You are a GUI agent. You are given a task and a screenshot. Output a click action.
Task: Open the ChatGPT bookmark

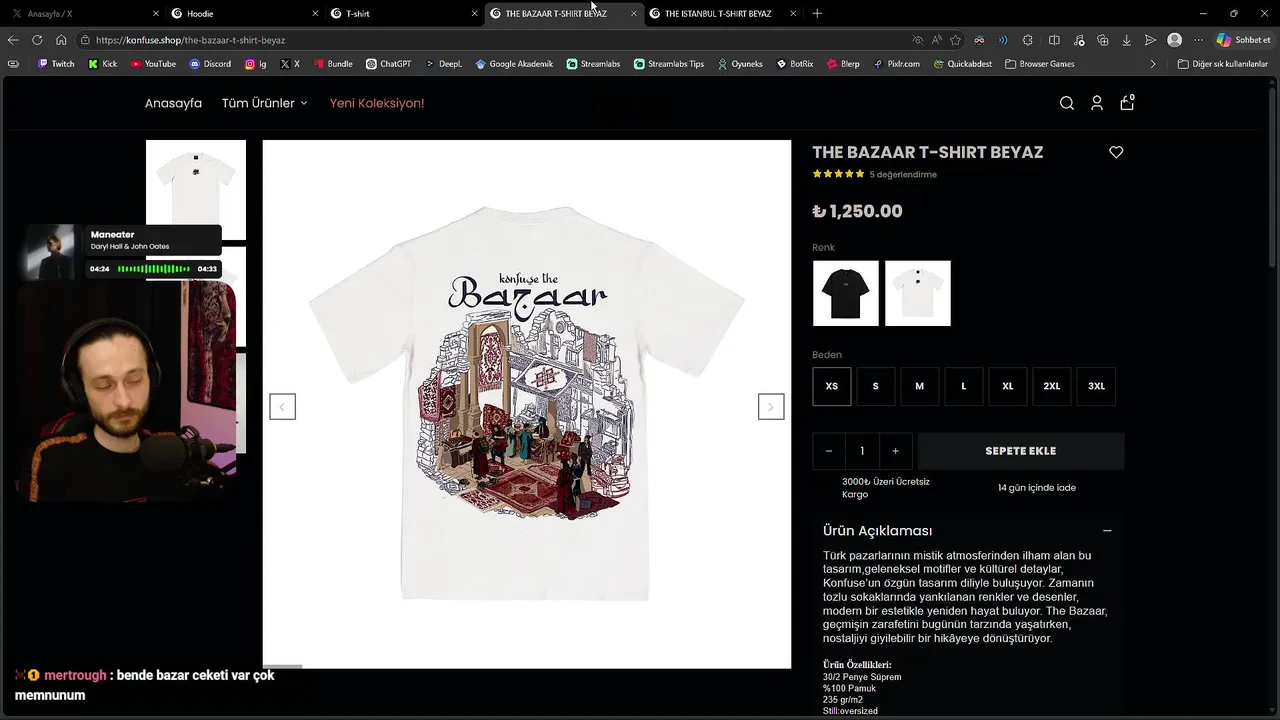[388, 64]
